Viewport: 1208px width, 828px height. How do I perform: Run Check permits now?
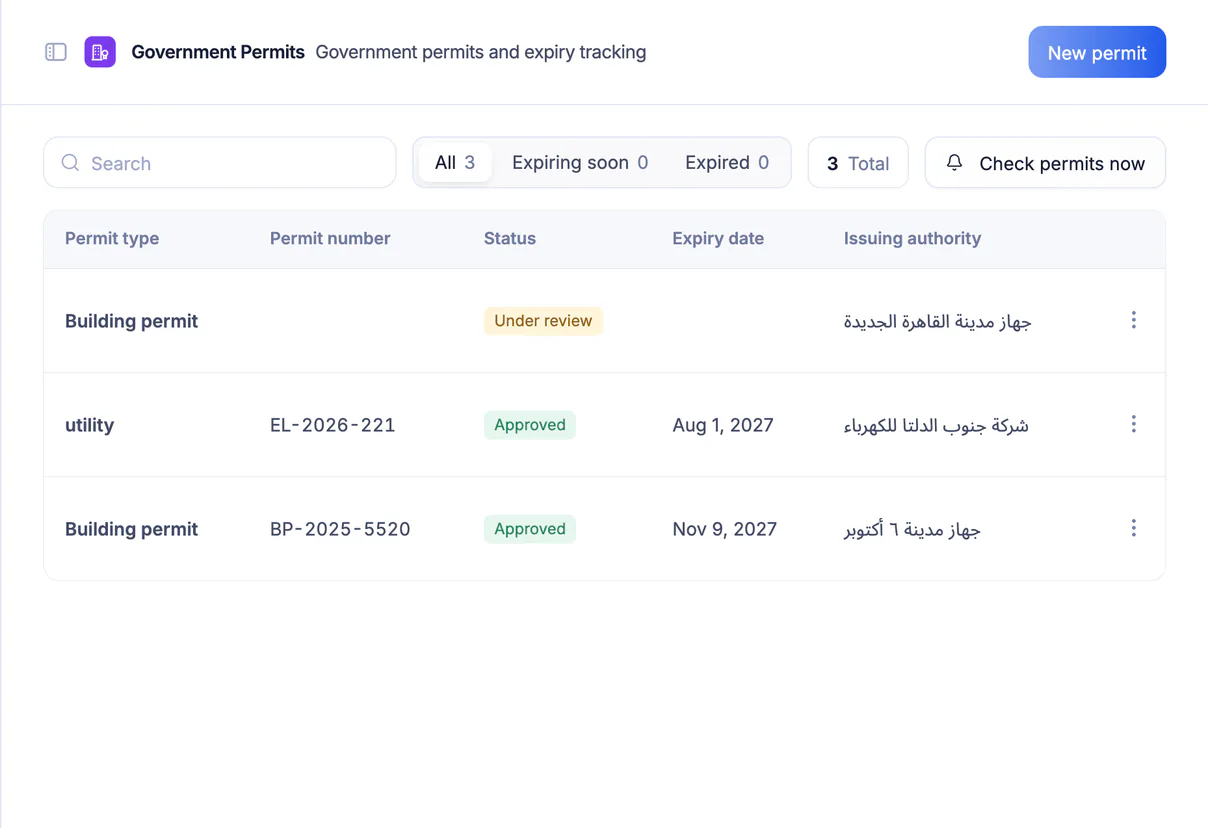click(1045, 162)
